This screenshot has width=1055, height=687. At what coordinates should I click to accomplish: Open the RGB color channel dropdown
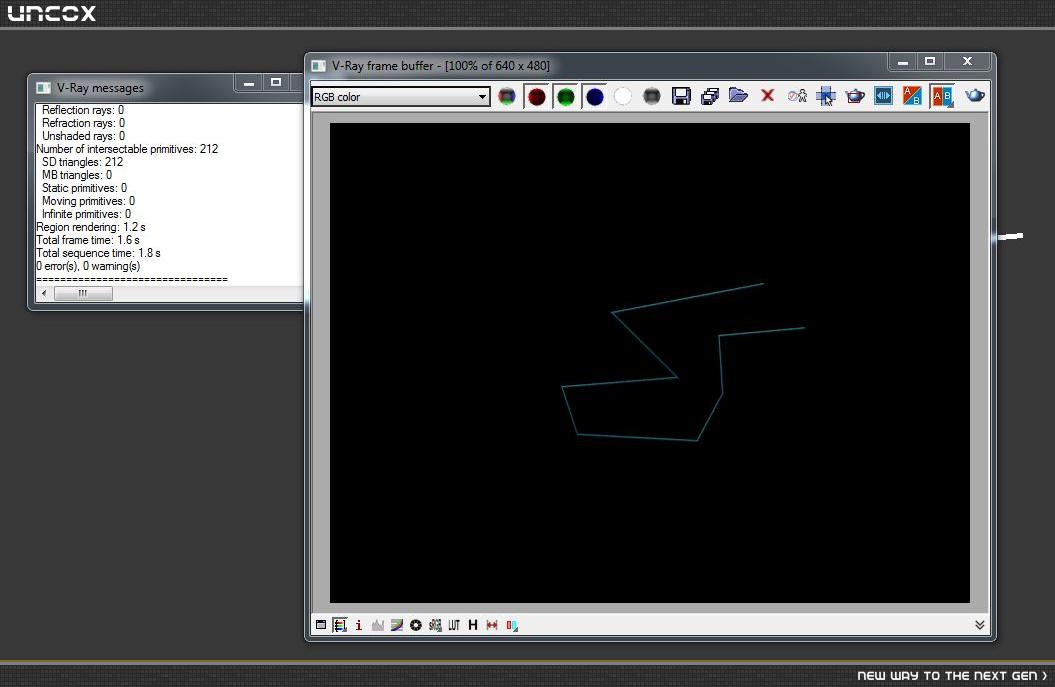[x=400, y=97]
